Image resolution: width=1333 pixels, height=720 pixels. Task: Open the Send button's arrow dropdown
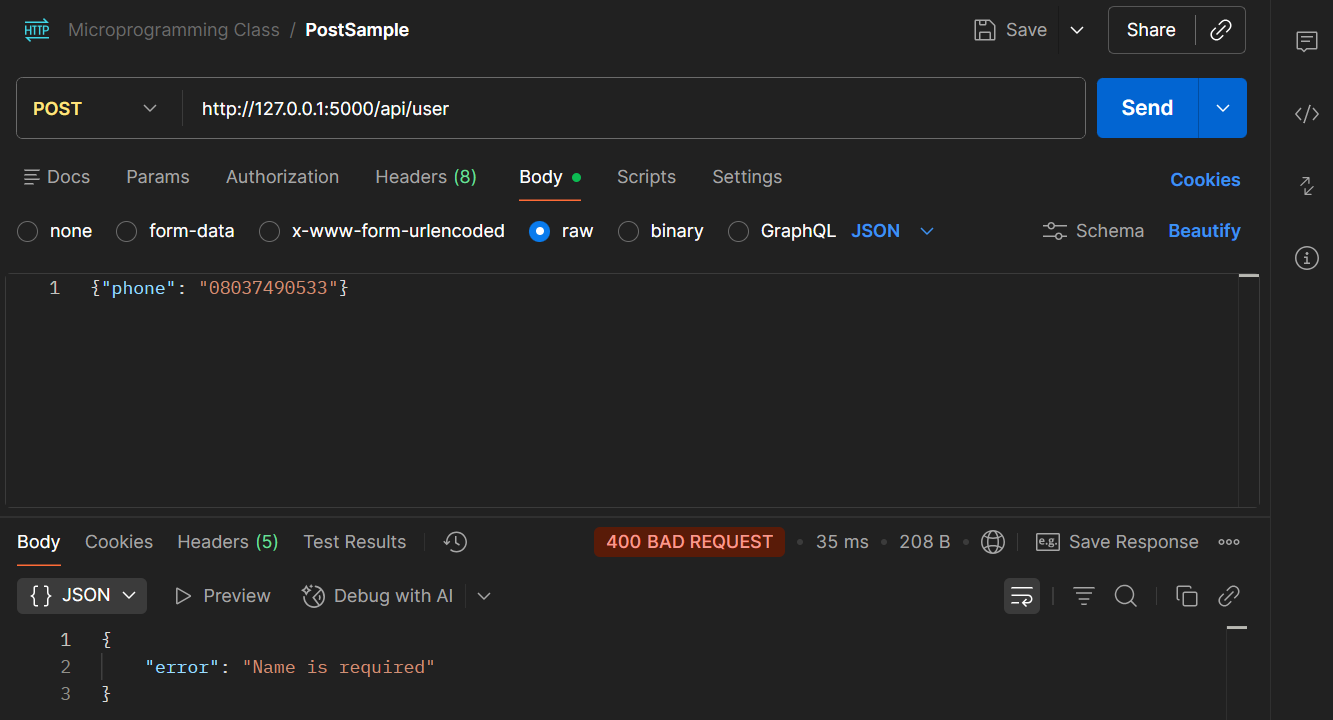[1222, 108]
